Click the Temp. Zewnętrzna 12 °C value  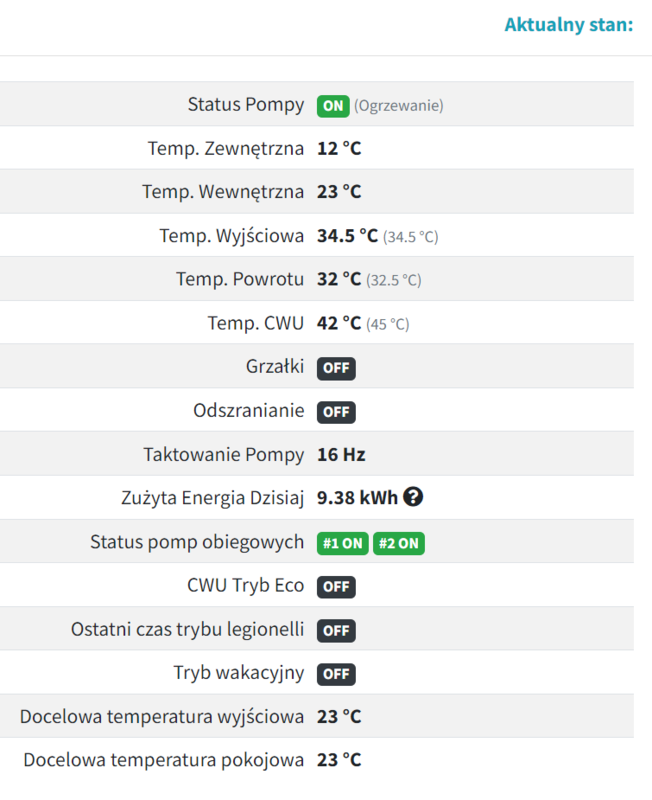pyautogui.click(x=339, y=149)
